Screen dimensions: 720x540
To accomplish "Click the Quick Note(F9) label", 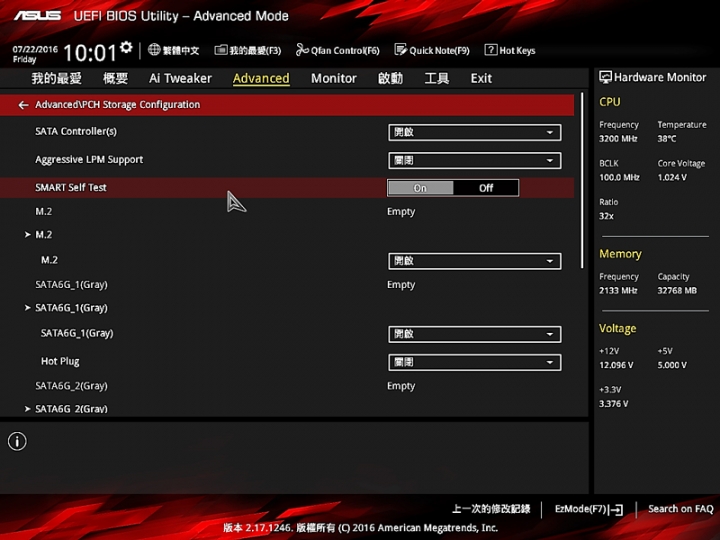I will [x=439, y=51].
